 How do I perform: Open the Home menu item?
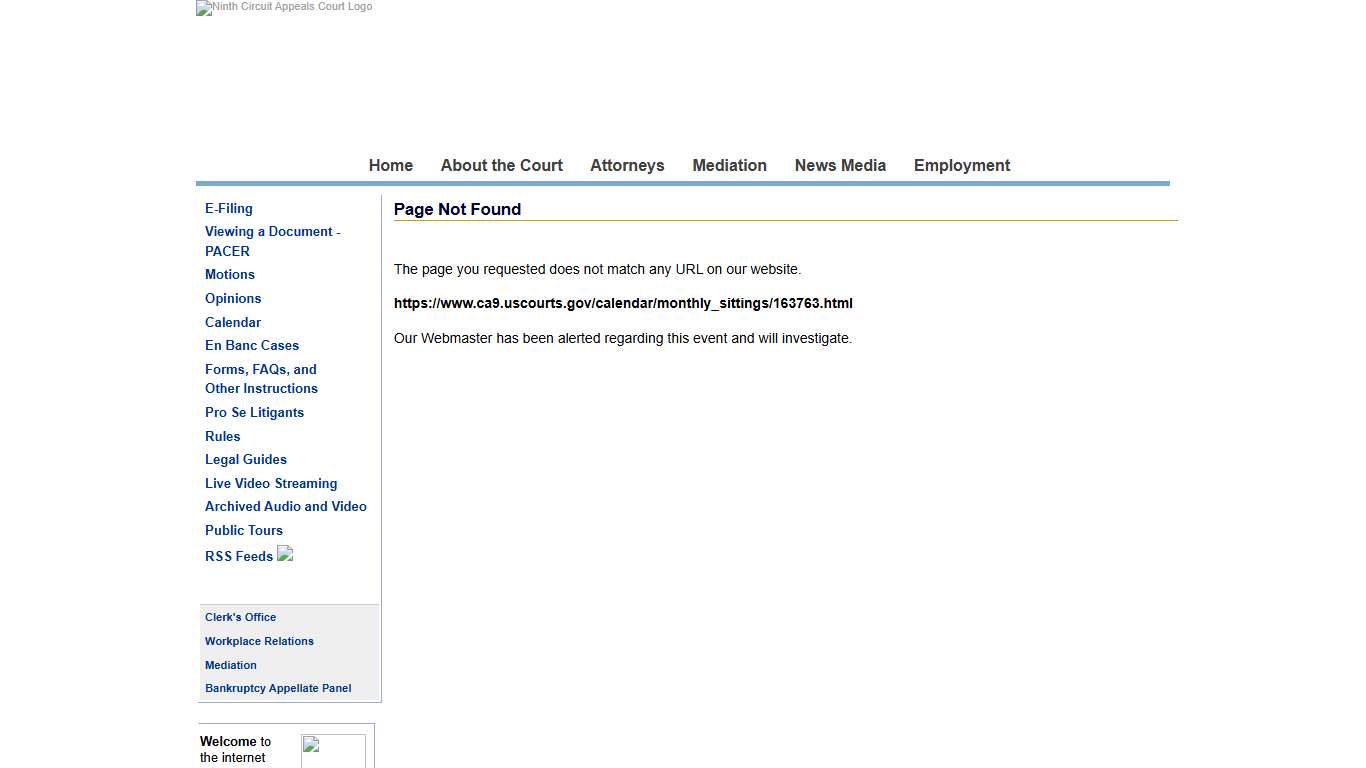390,165
